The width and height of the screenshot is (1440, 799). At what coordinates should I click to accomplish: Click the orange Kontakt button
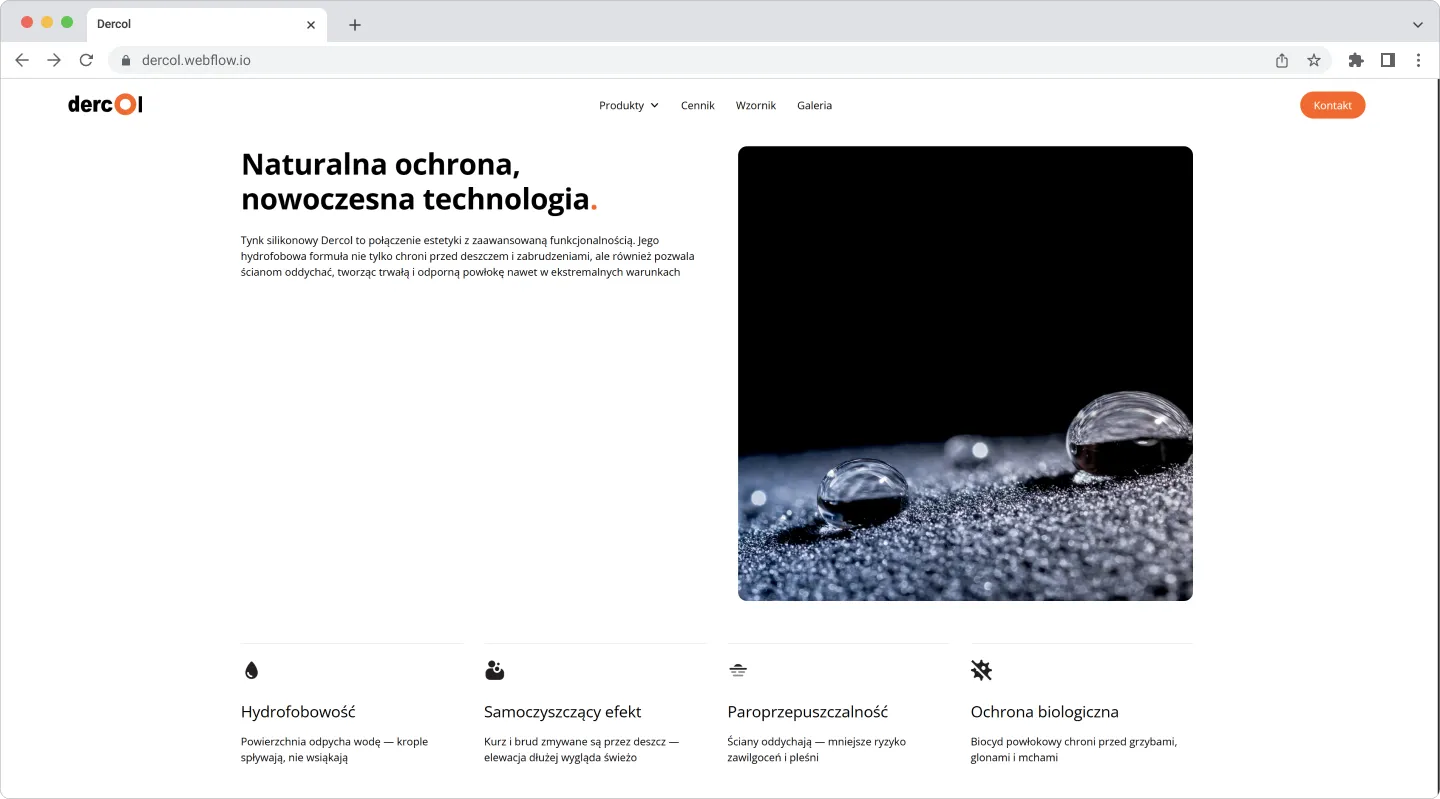tap(1332, 105)
